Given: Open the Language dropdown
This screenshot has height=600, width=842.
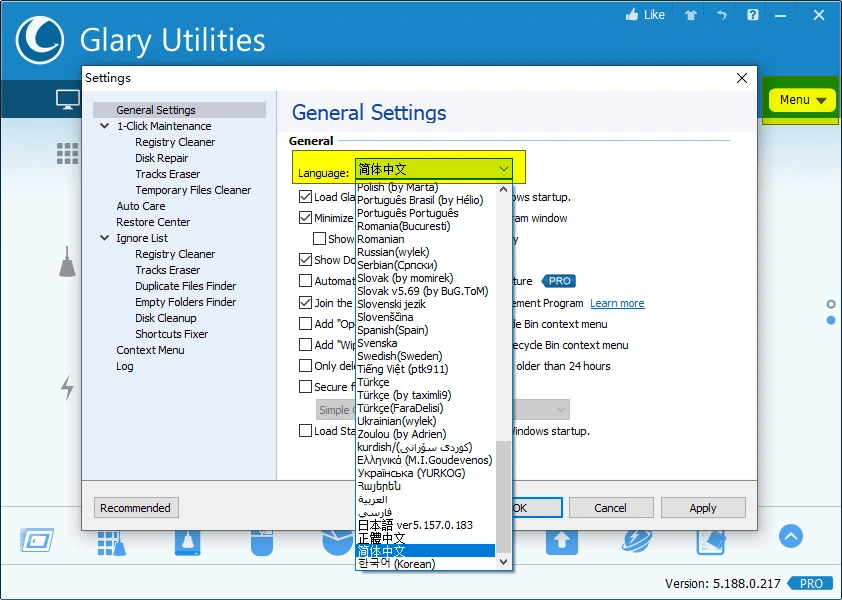Looking at the screenshot, I should (x=505, y=167).
